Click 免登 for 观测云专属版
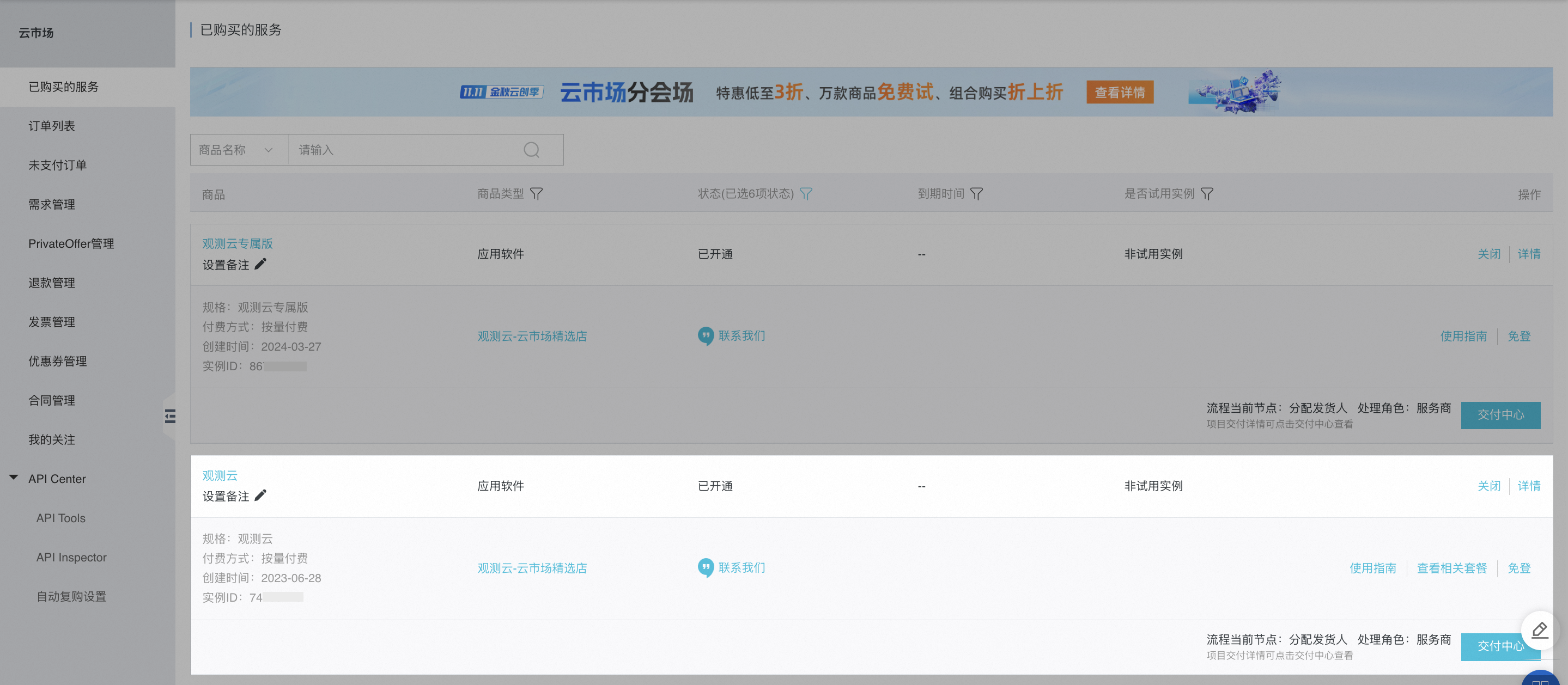Screen dimensions: 1568x685 point(1519,337)
